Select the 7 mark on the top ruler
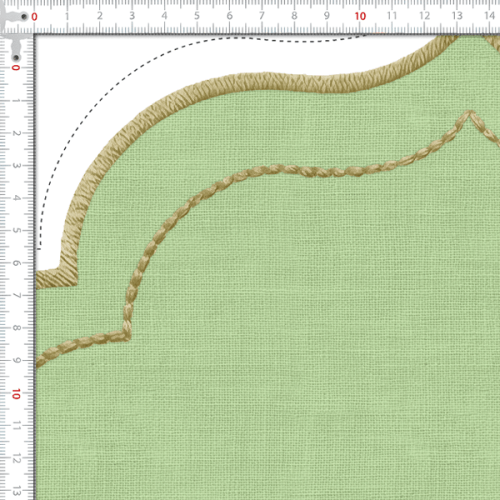Viewport: 500px width, 500px height. 262,16
